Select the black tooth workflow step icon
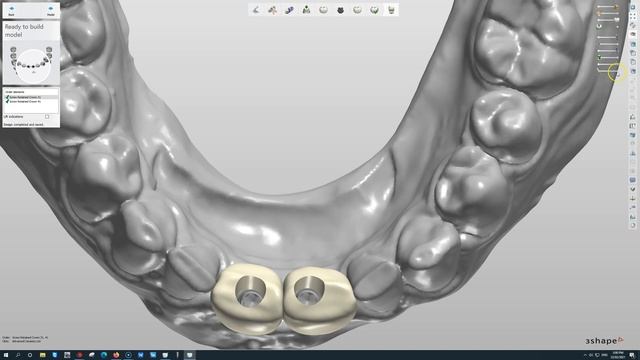Image resolution: width=640 pixels, height=360 pixels. tap(340, 10)
